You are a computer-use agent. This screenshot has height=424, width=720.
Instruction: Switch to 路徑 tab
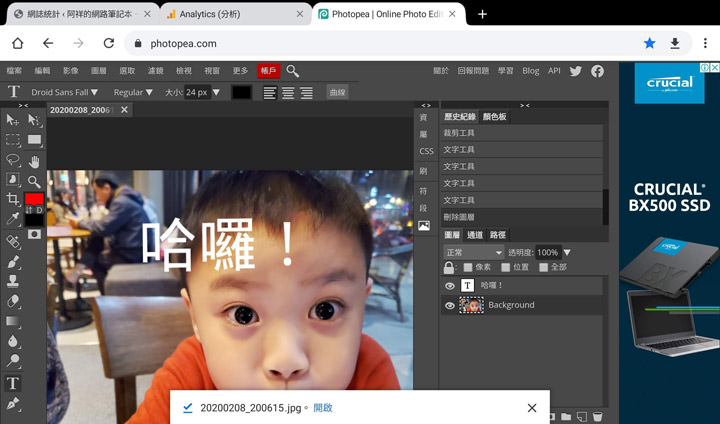[498, 235]
